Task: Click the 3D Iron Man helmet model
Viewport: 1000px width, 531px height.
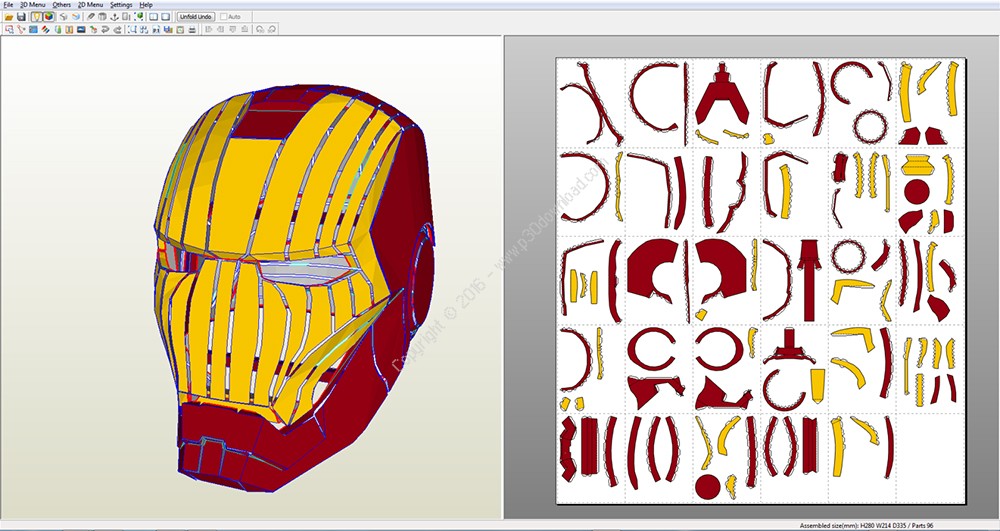Action: coord(293,287)
